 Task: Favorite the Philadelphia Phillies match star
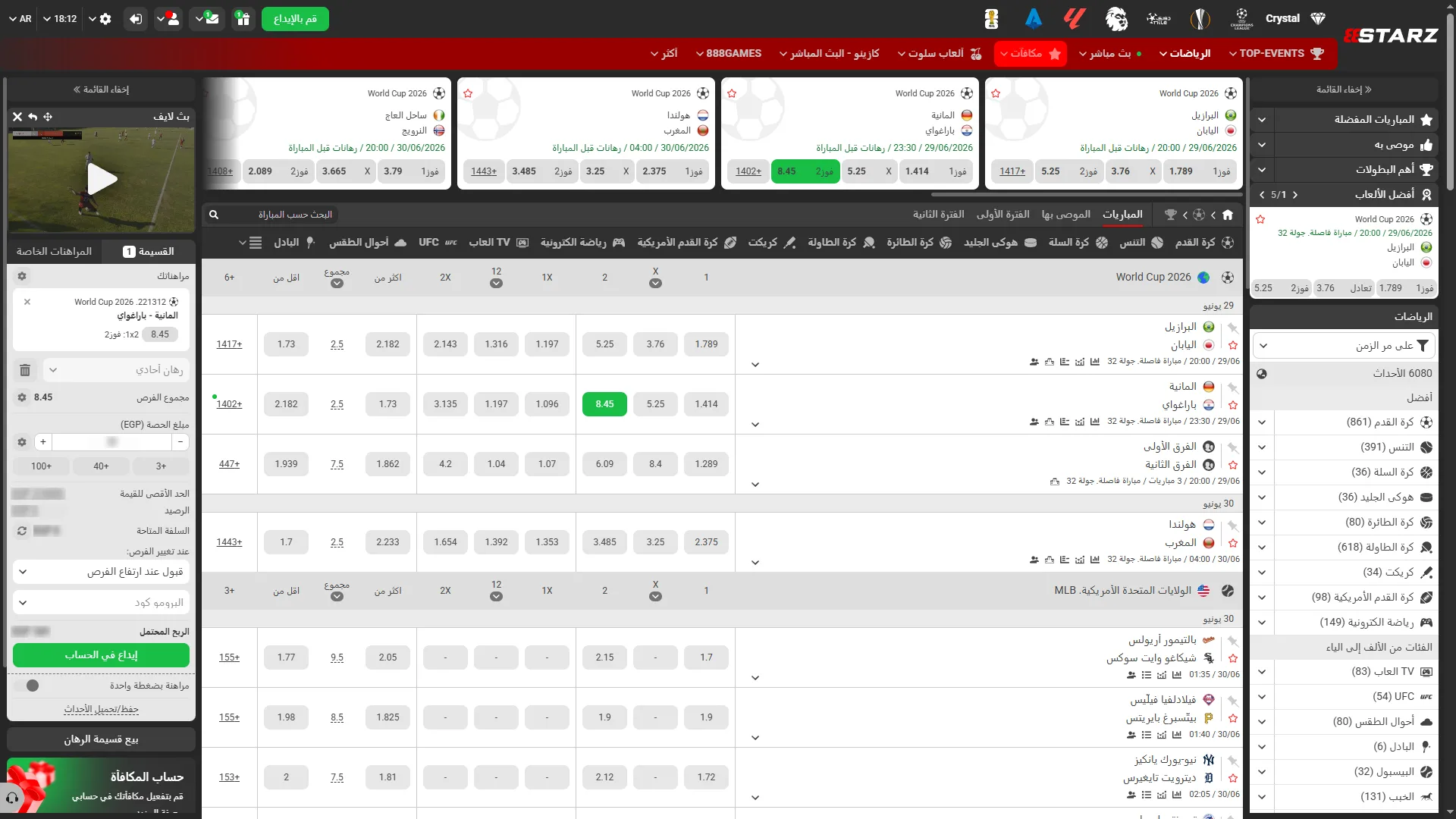(1233, 718)
